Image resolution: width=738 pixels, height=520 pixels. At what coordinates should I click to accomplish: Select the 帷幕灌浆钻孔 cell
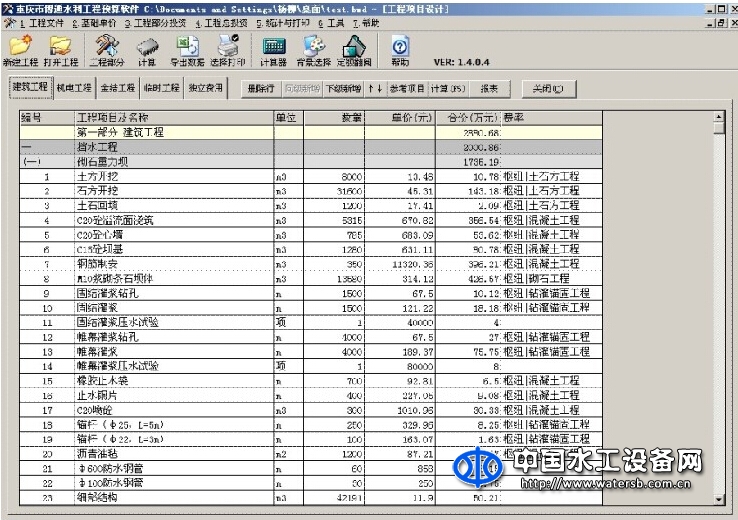coord(174,337)
